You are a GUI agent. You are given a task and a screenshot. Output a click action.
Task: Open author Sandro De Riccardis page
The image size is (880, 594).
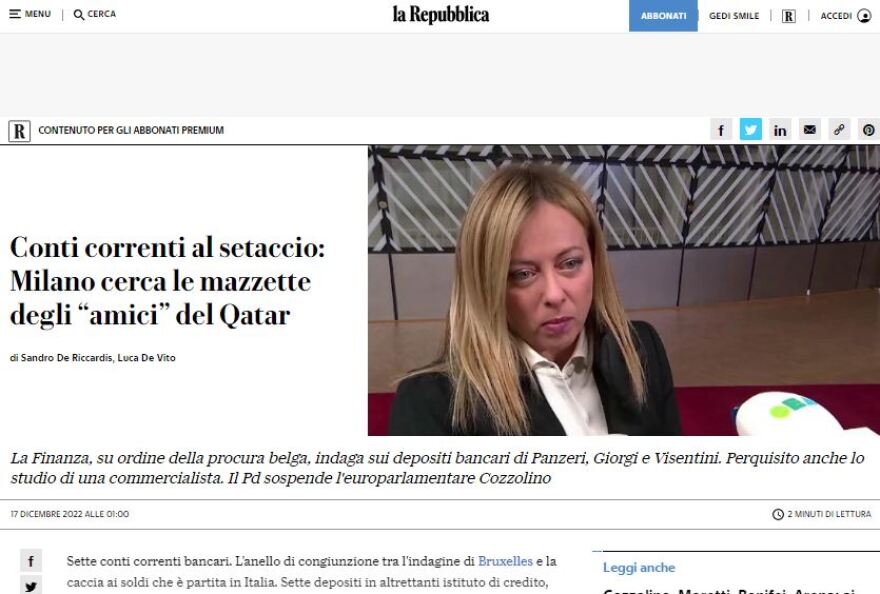(67, 358)
